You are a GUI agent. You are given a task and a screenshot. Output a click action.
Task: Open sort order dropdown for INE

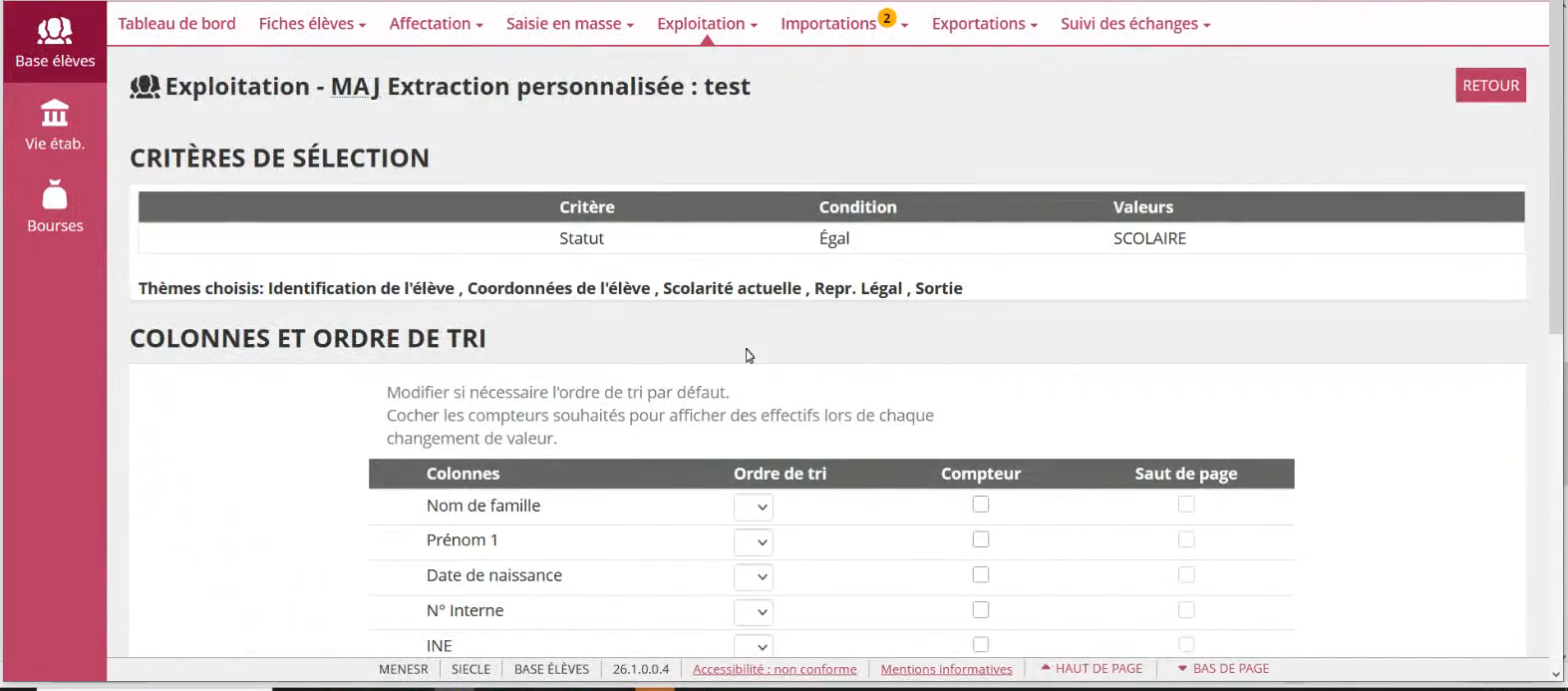click(754, 645)
